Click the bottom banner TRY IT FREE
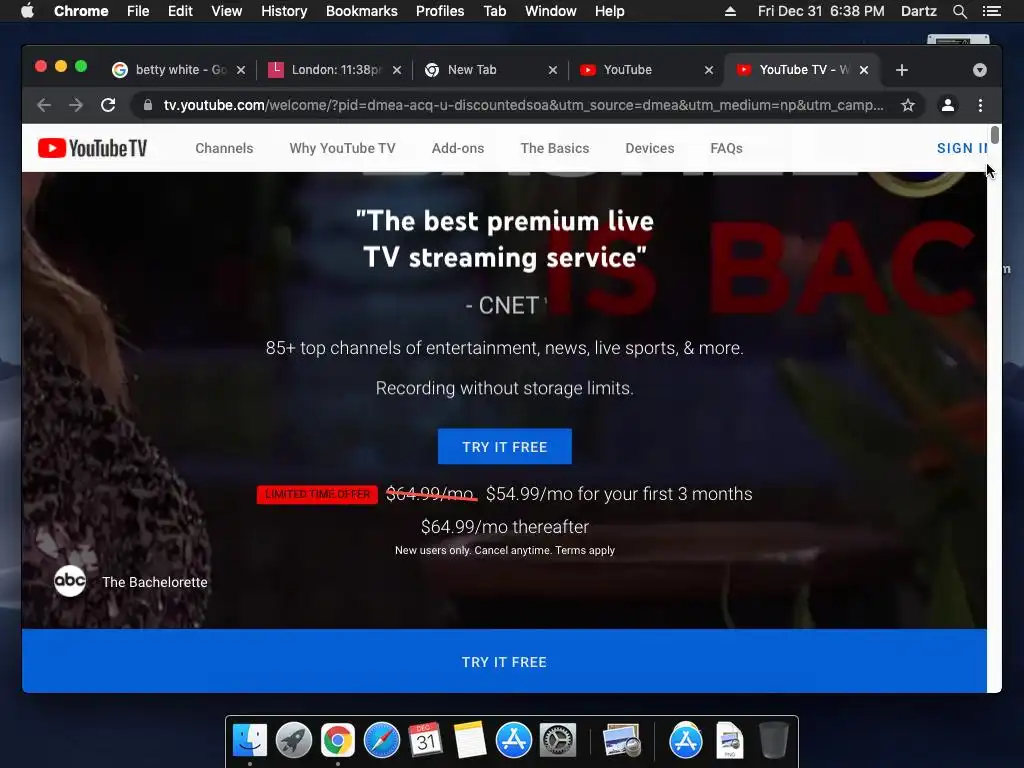This screenshot has height=768, width=1024. pos(504,662)
